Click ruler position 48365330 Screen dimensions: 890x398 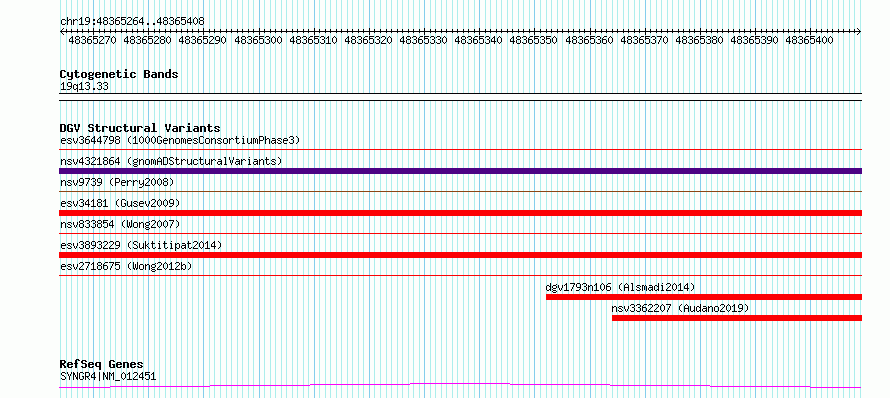(x=423, y=40)
